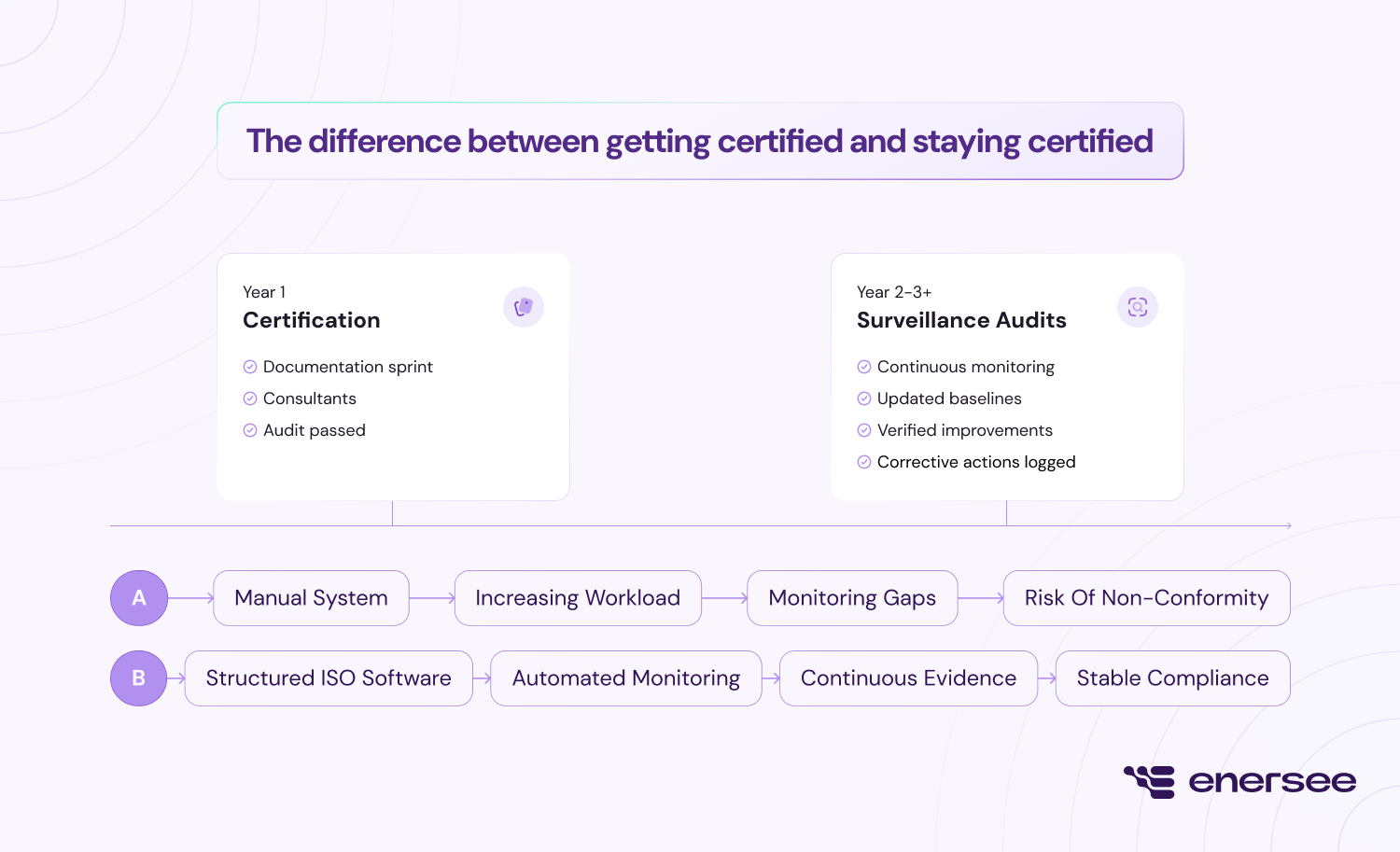Toggle the checkmark beside Corrective actions logged
1400x852 pixels.
pos(863,461)
